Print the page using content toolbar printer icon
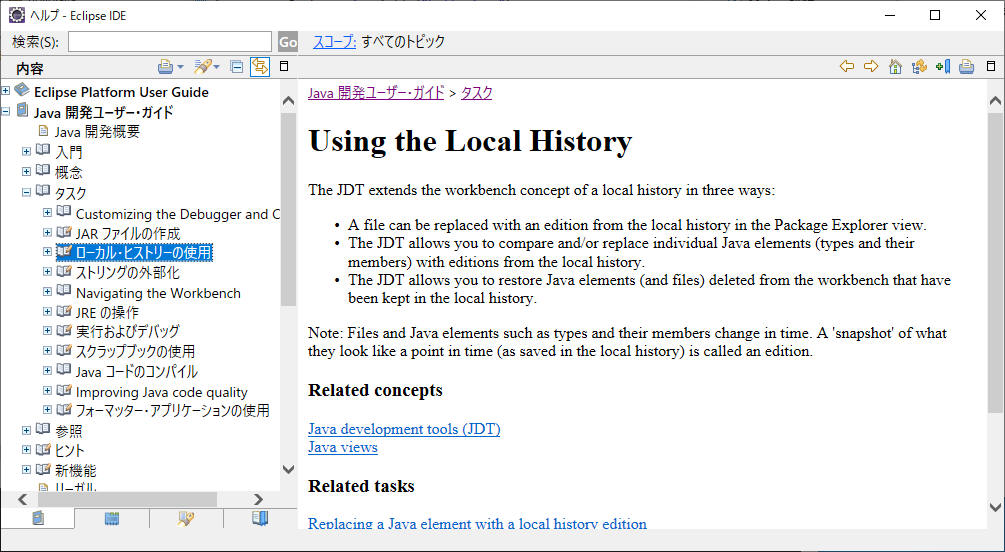1005x552 pixels. click(x=966, y=67)
